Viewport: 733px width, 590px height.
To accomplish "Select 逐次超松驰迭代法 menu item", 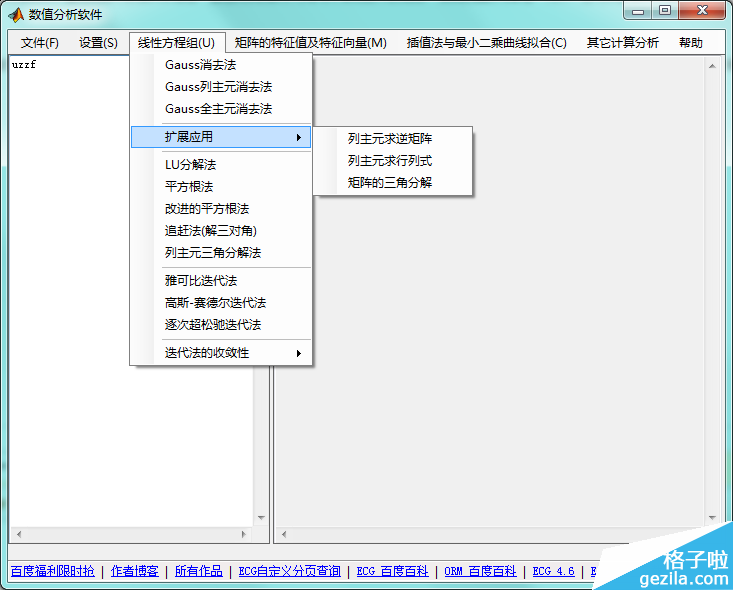I will (212, 325).
